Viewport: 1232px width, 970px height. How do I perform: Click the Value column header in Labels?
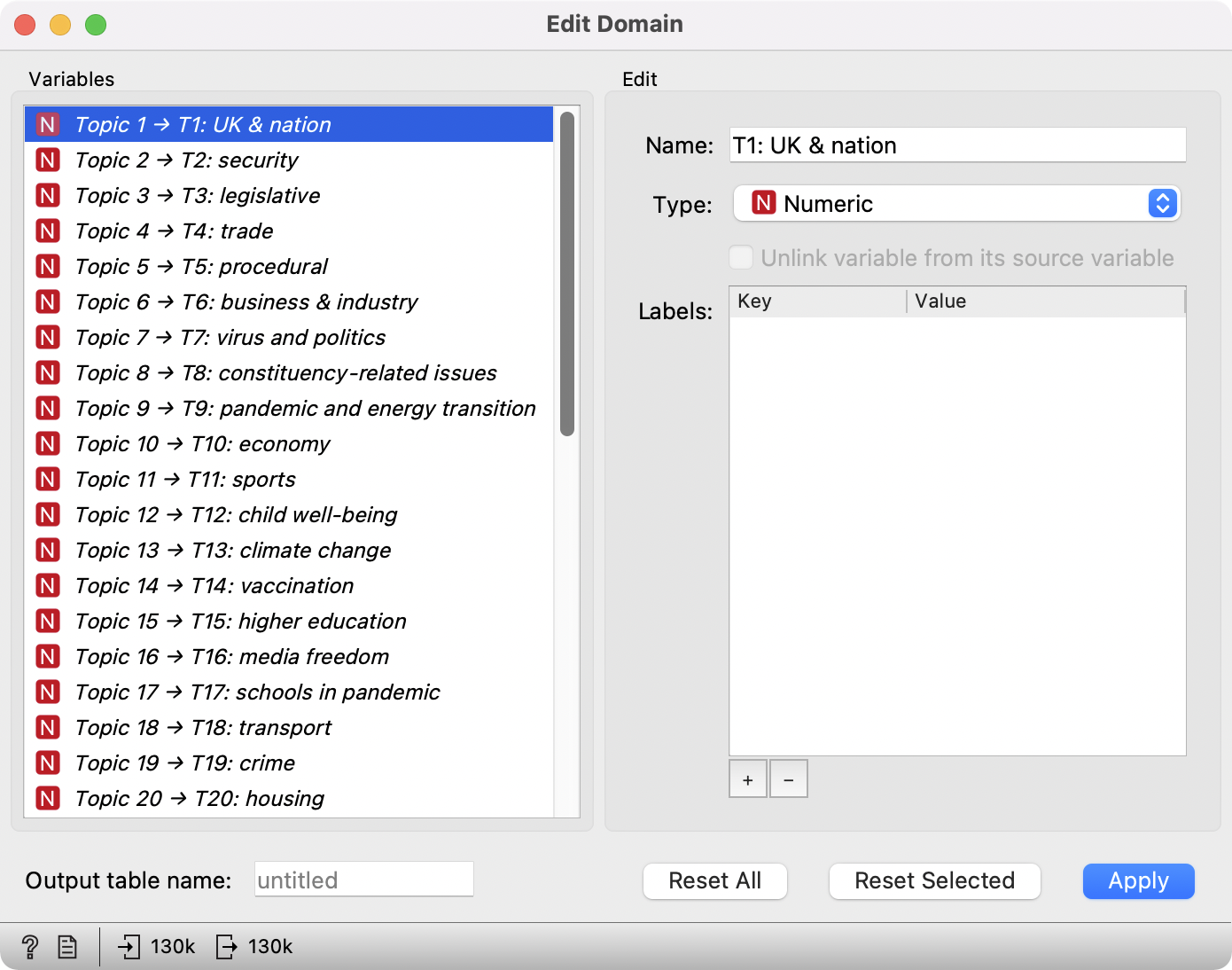(x=1046, y=301)
